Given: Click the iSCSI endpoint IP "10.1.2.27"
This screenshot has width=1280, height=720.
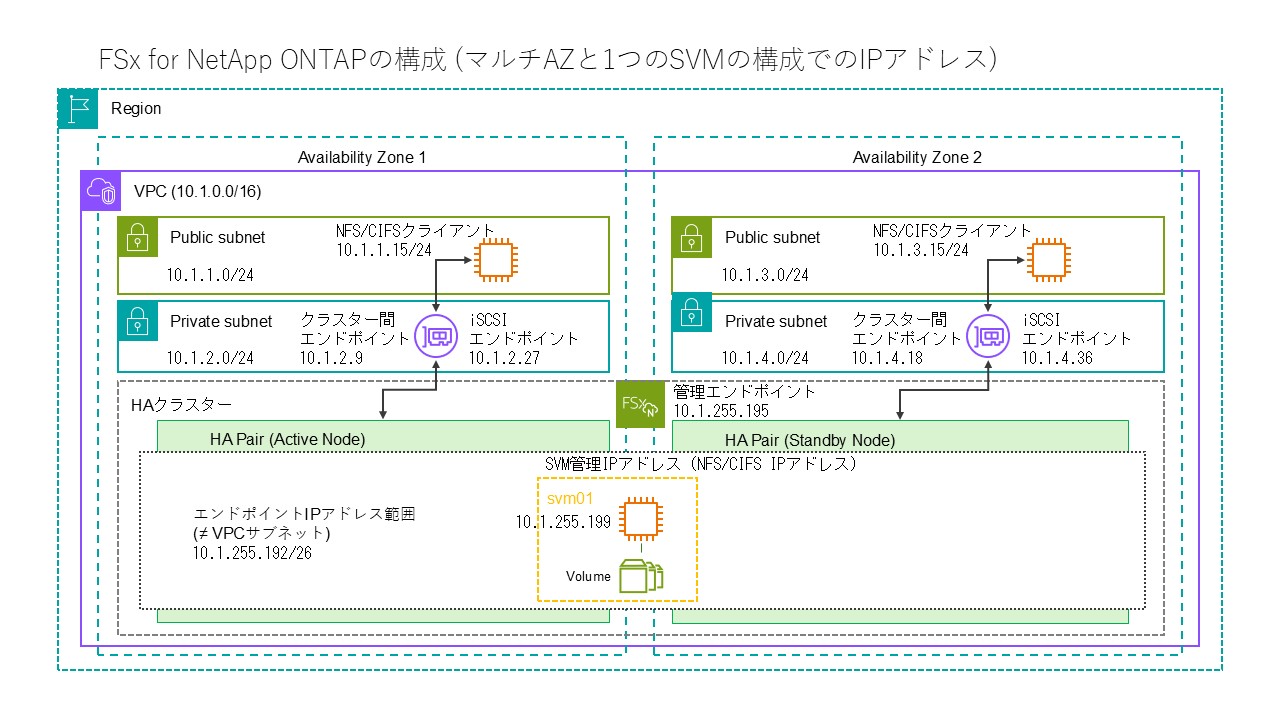Looking at the screenshot, I should pyautogui.click(x=505, y=357).
